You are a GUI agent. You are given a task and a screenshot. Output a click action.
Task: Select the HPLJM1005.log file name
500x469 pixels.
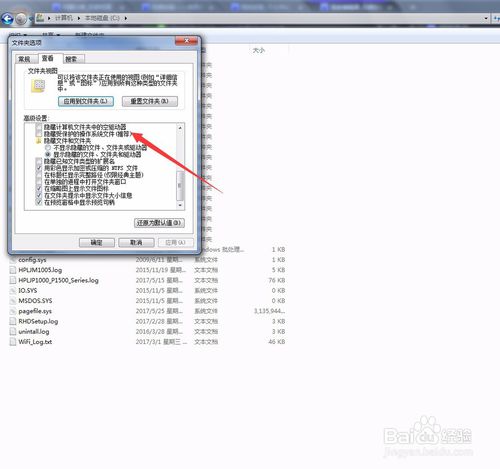pos(40,270)
